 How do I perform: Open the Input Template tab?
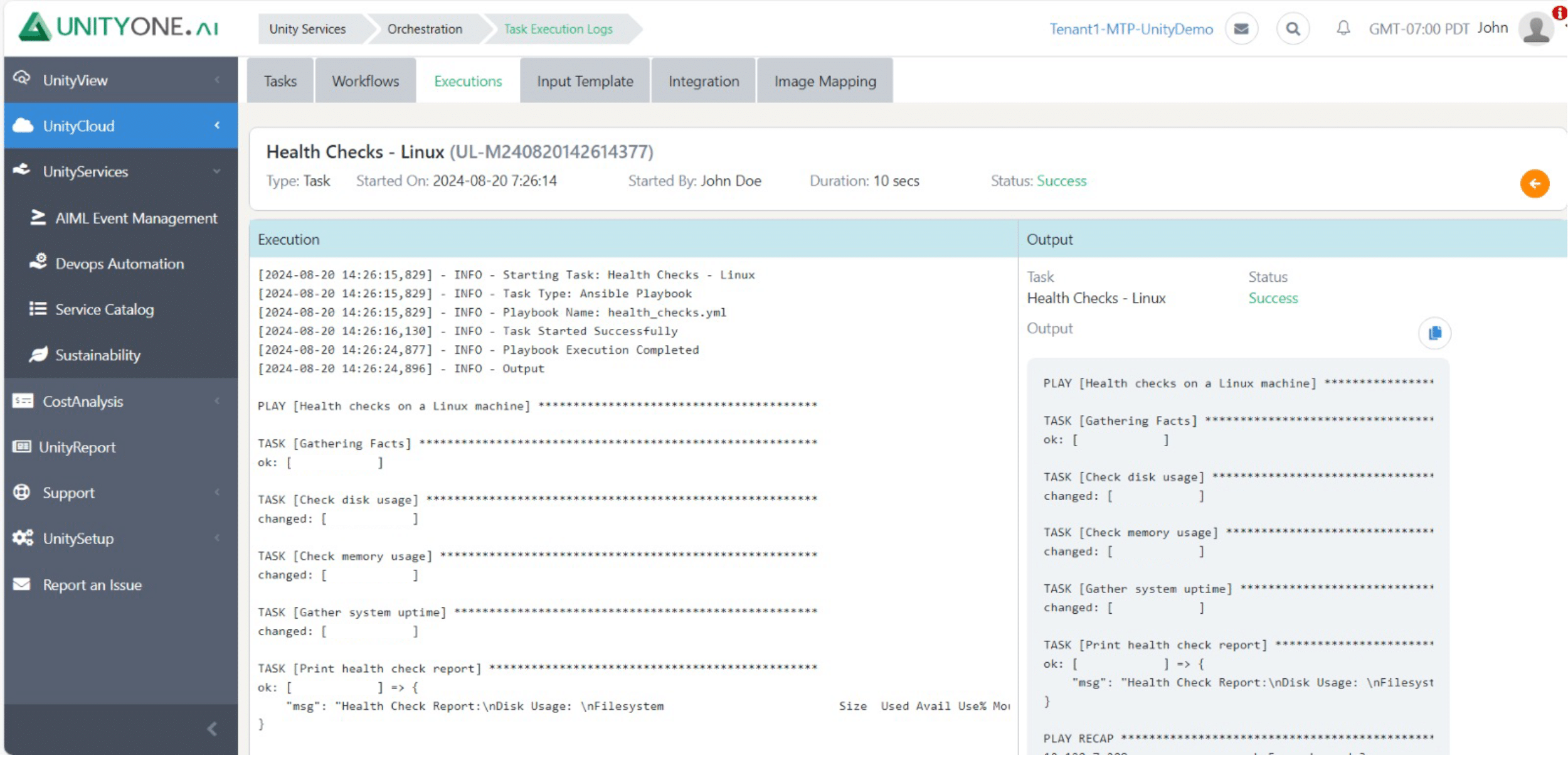pyautogui.click(x=585, y=81)
